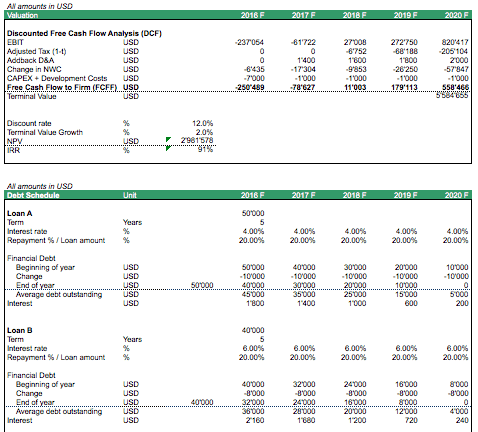Image resolution: width=478 pixels, height=432 pixels.
Task: Select 2016 F EBIT value -237'054
Action: pos(249,42)
